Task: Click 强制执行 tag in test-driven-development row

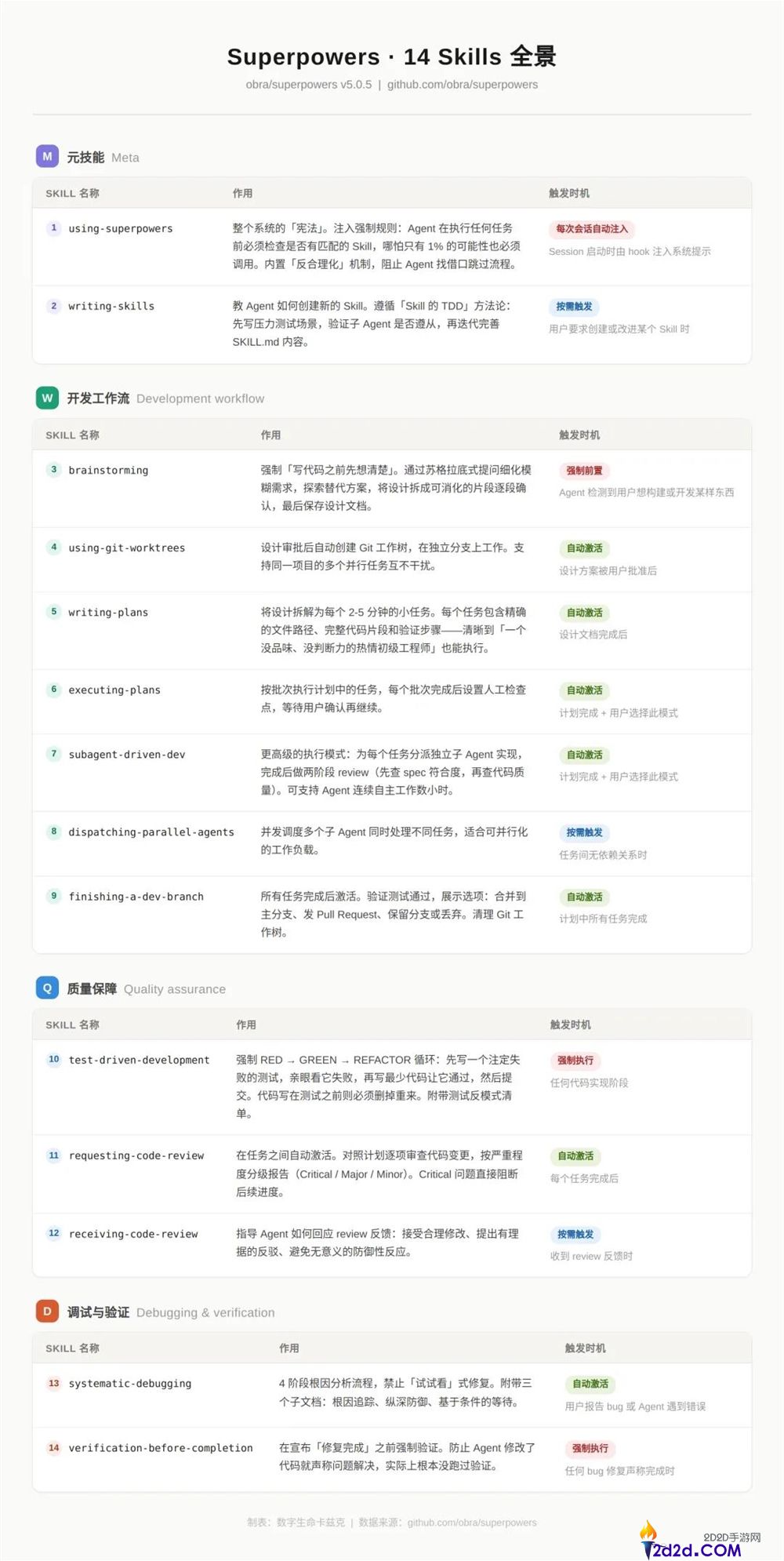Action: 575,1061
